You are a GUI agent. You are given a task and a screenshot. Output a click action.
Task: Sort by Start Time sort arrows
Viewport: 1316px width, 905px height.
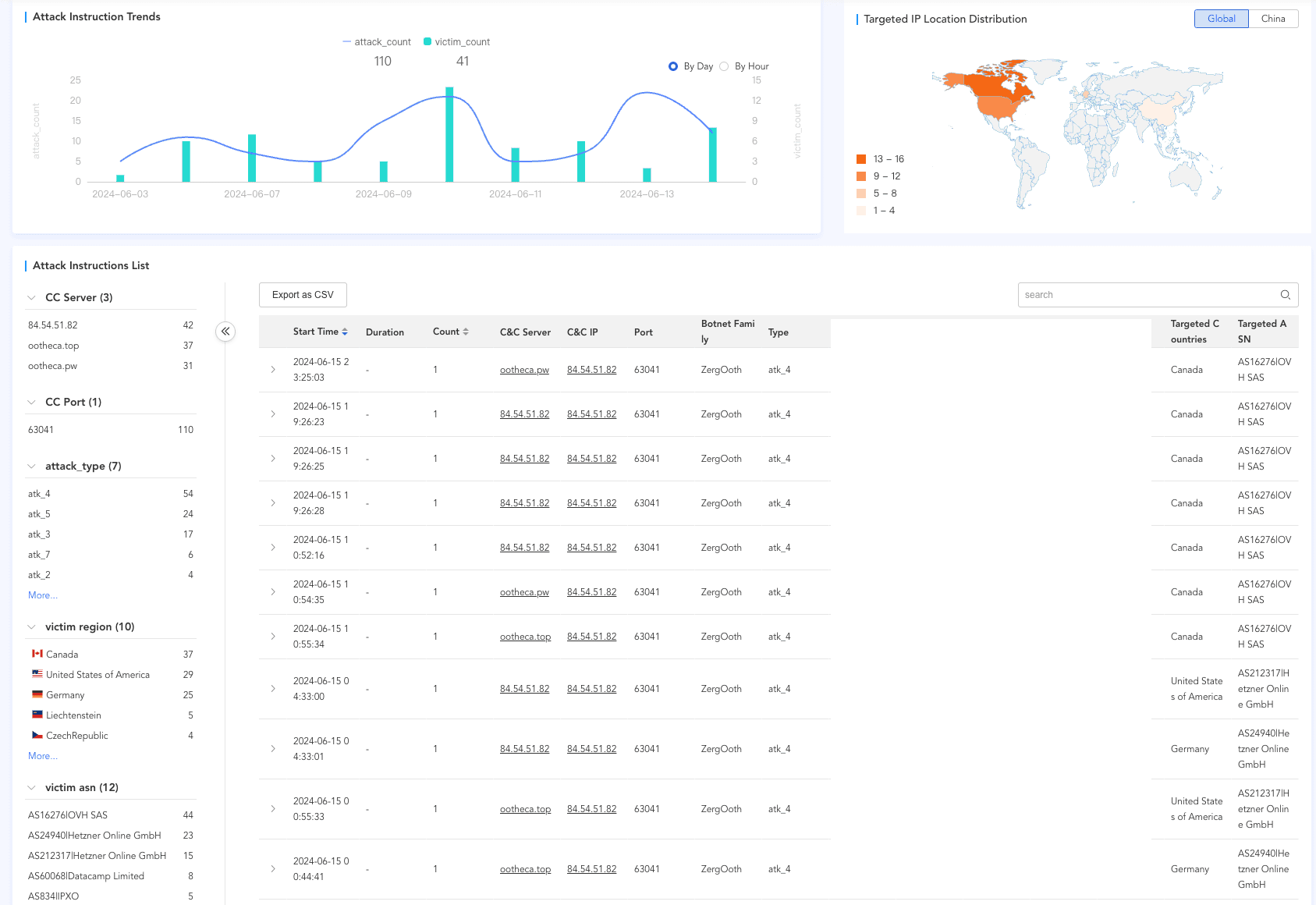click(345, 332)
